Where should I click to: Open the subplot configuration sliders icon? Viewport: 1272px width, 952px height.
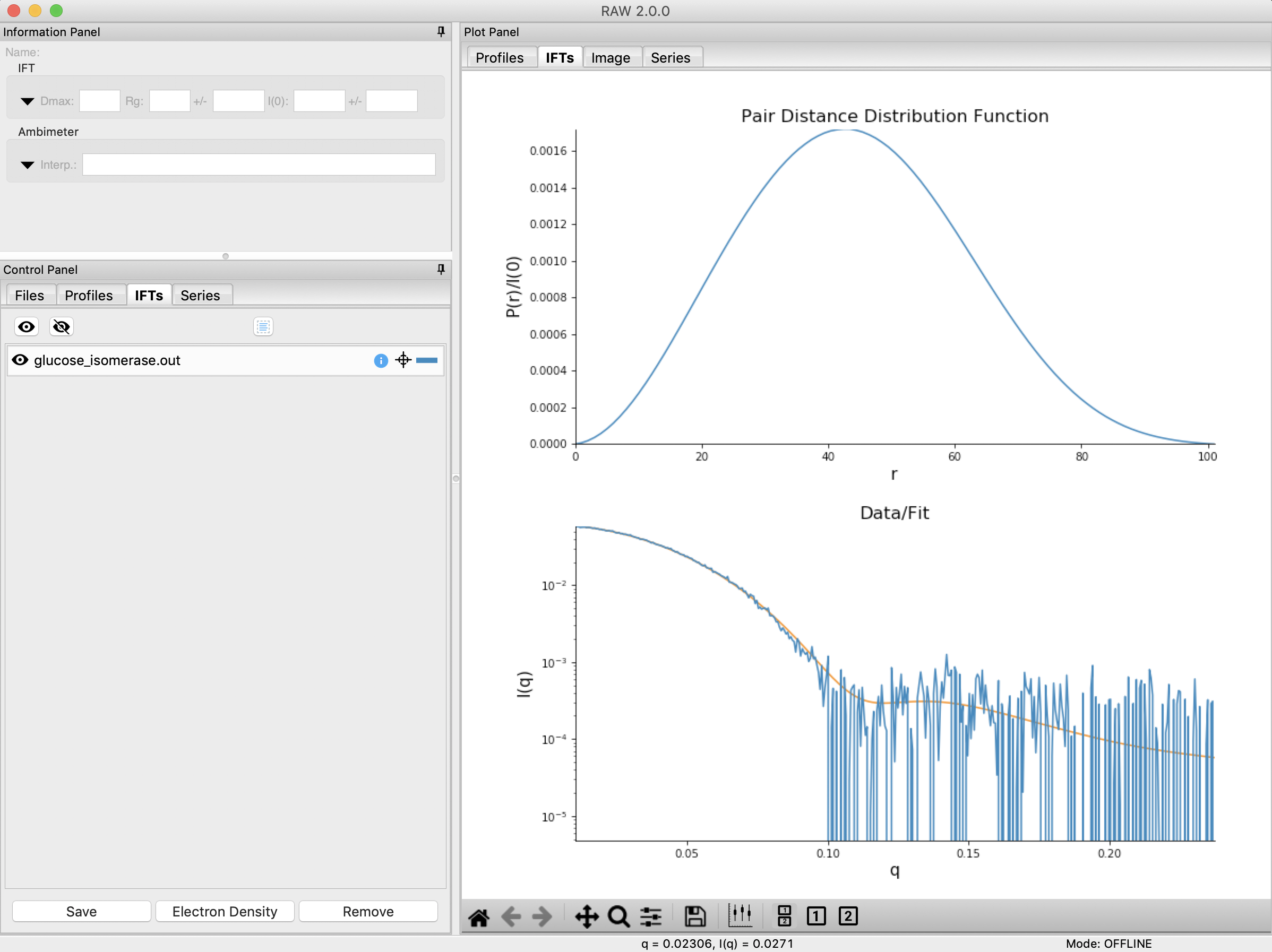pyautogui.click(x=651, y=916)
